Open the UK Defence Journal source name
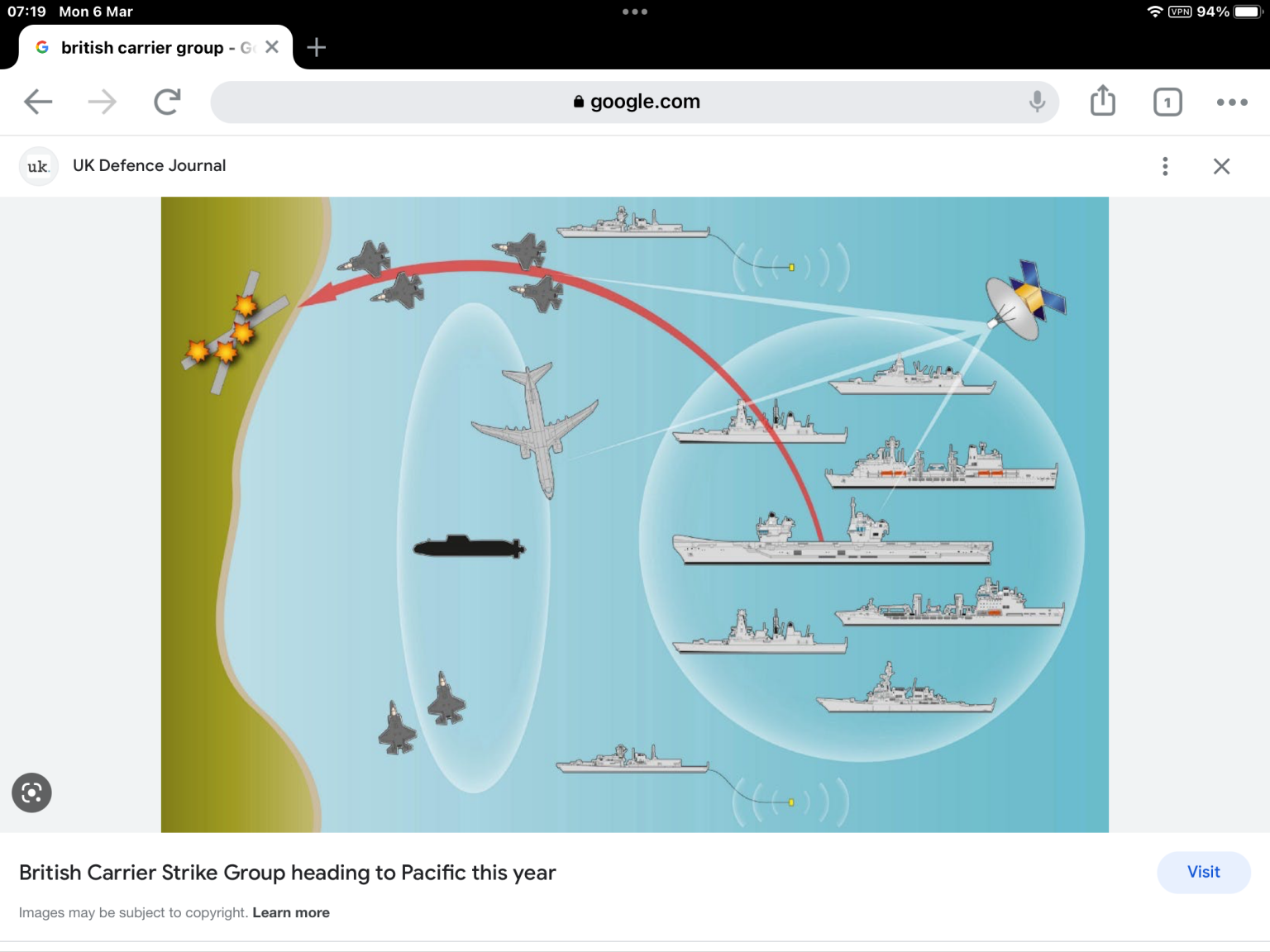 coord(149,165)
